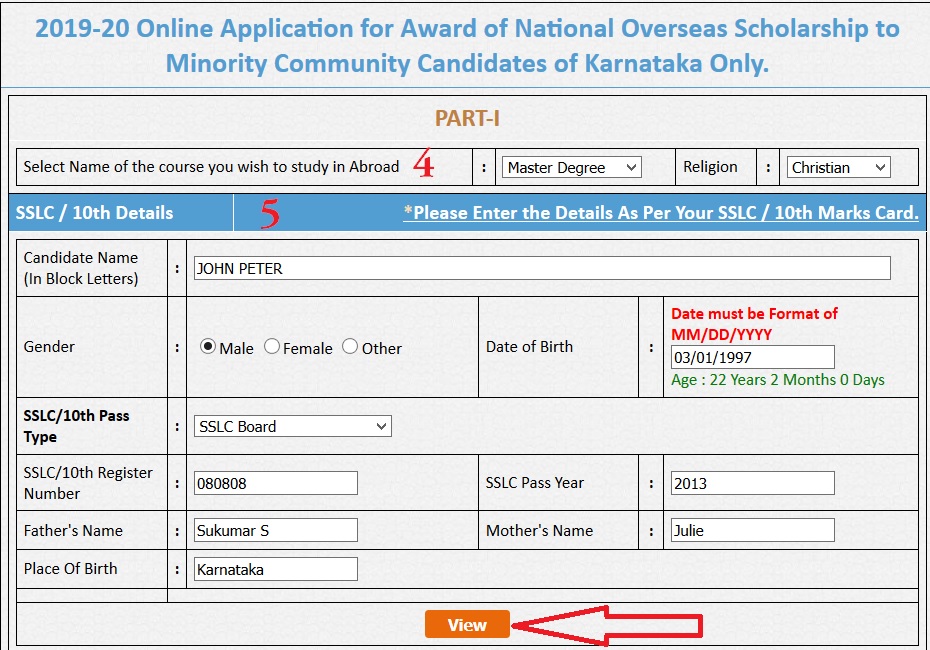Click the "Mother's Name" label
This screenshot has width=930, height=650.
tap(539, 530)
